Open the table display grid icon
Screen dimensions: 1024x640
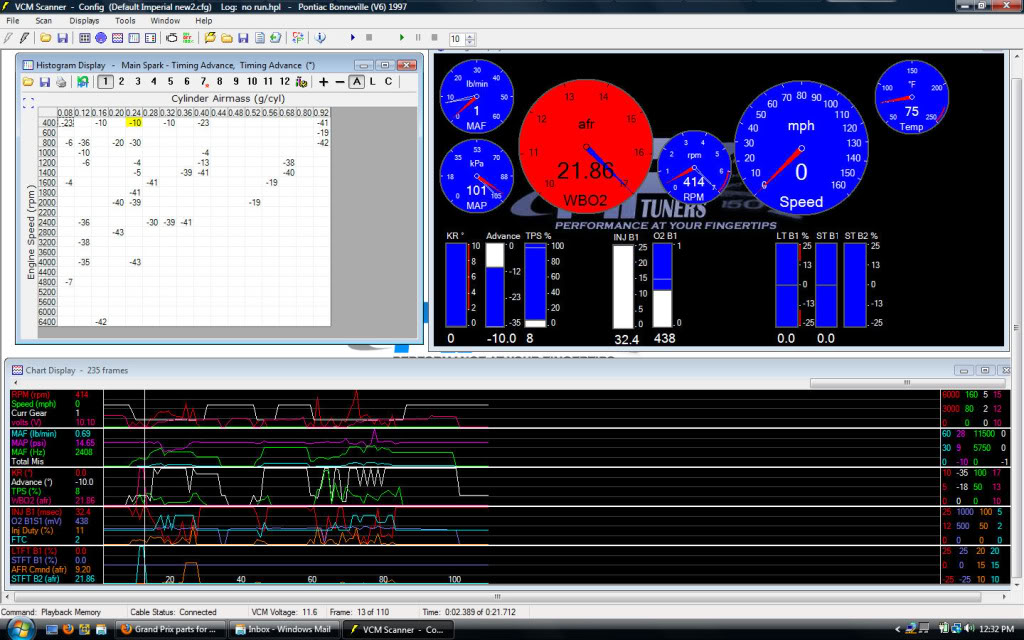(x=84, y=38)
